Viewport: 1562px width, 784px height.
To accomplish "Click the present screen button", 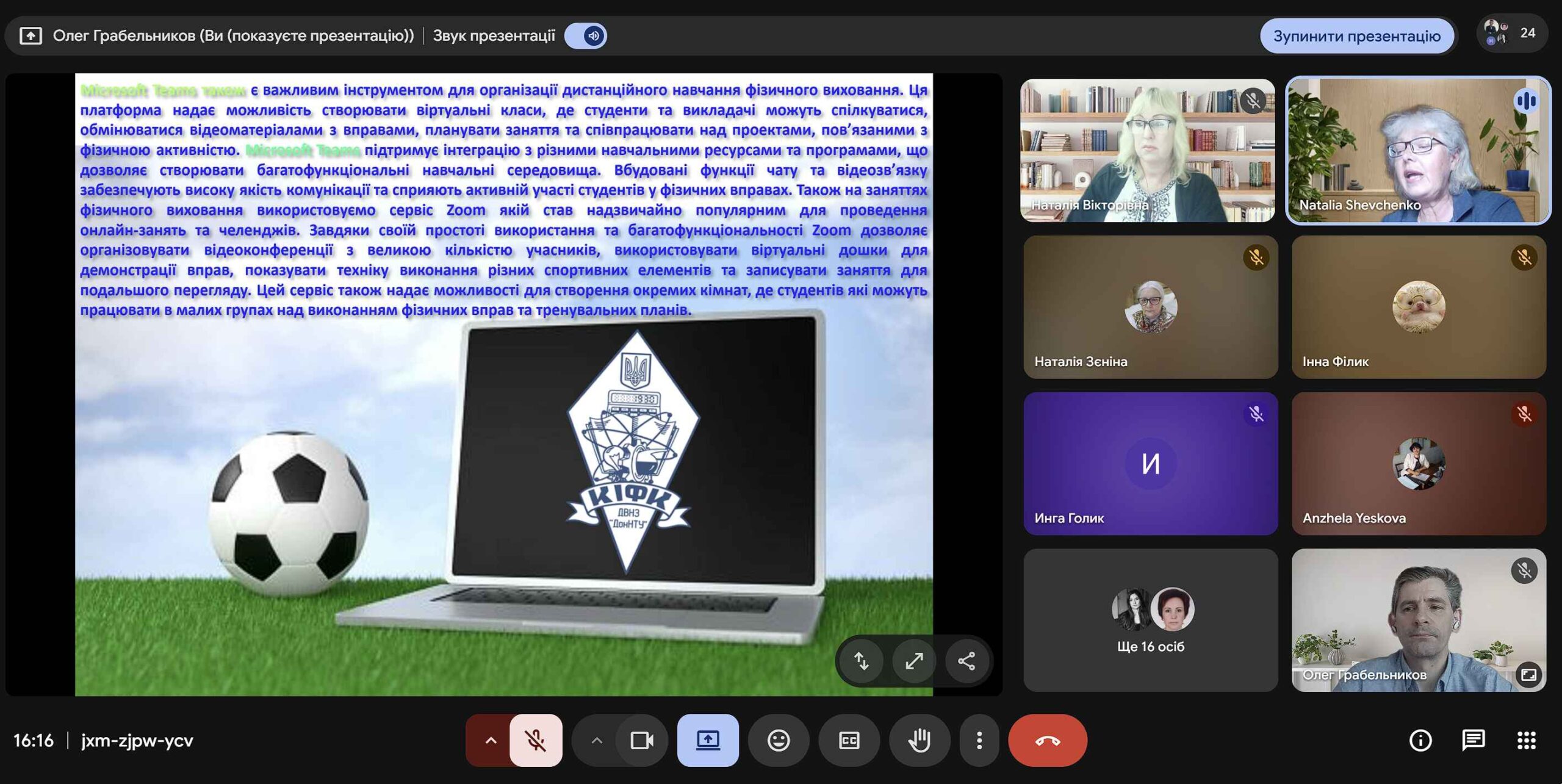I will point(708,740).
